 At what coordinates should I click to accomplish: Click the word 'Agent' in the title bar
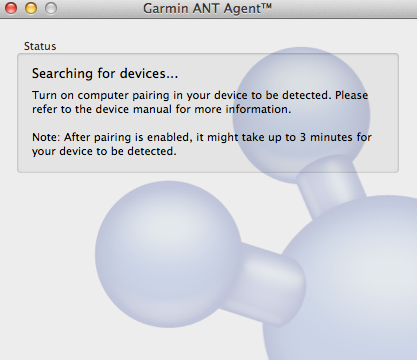(x=242, y=9)
